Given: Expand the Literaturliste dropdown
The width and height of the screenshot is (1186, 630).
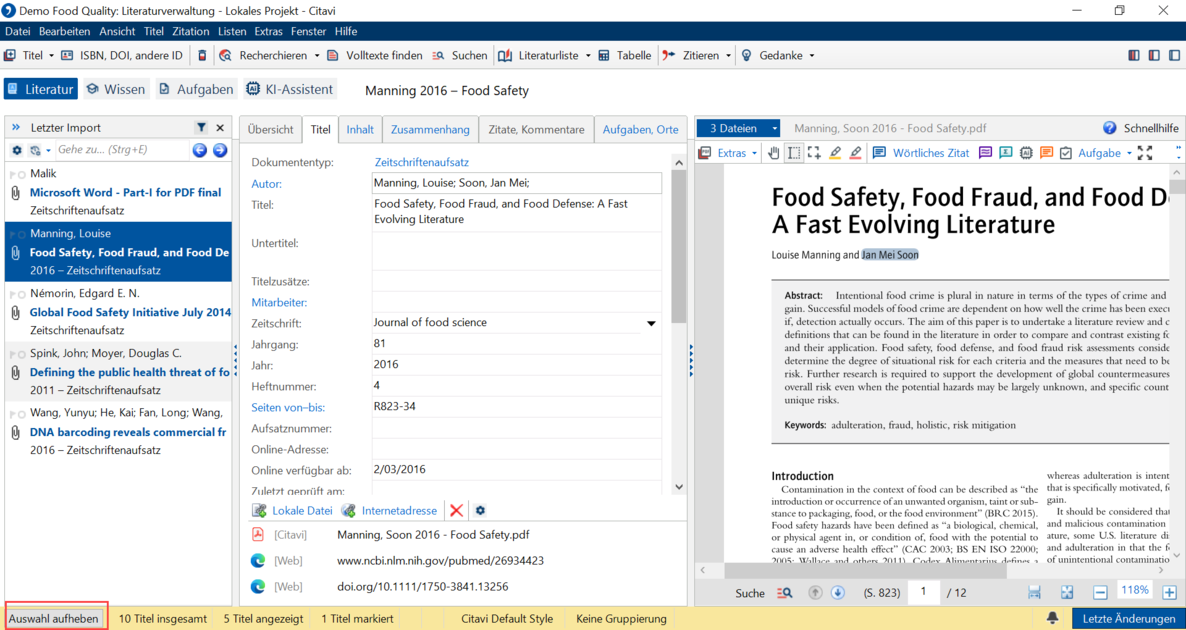Looking at the screenshot, I should click(588, 55).
